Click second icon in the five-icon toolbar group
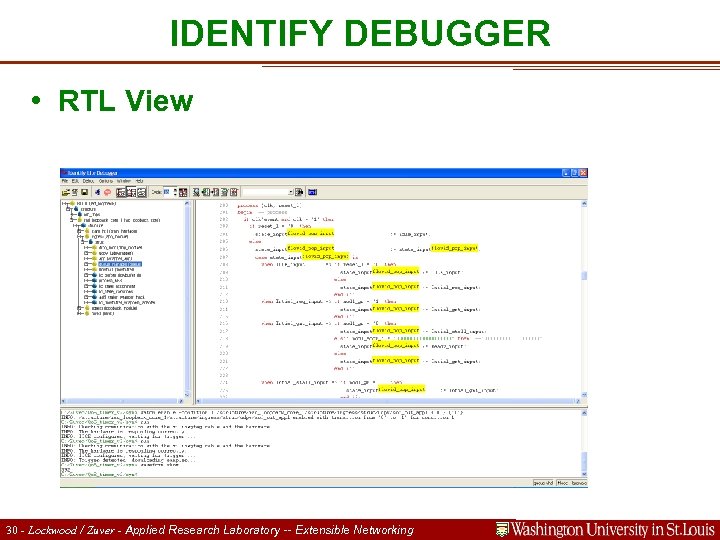This screenshot has height=540, width=720. [x=206, y=192]
